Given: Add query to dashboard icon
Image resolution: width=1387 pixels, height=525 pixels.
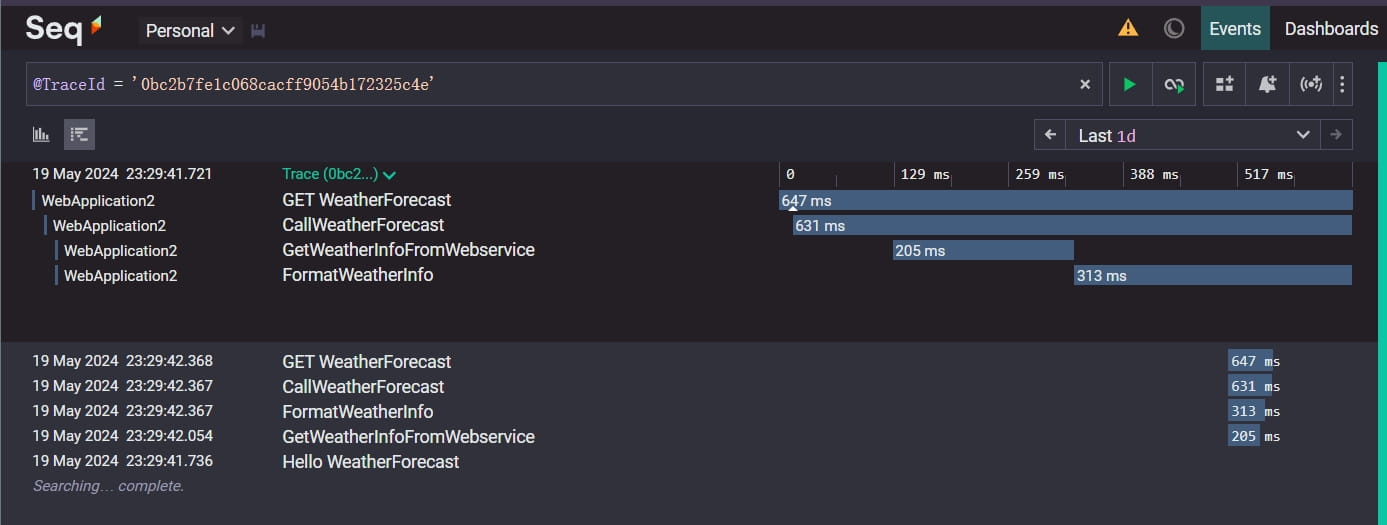Looking at the screenshot, I should tap(1225, 85).
